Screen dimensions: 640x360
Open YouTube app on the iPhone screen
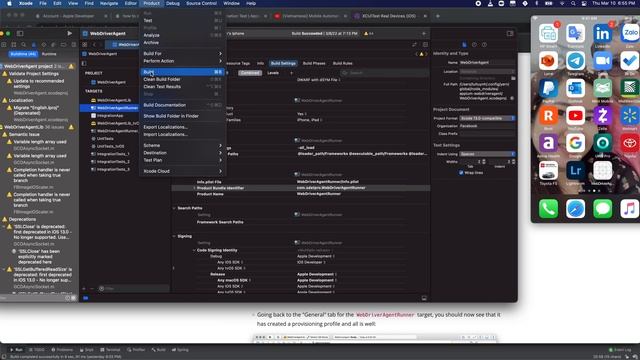pyautogui.click(x=576, y=116)
